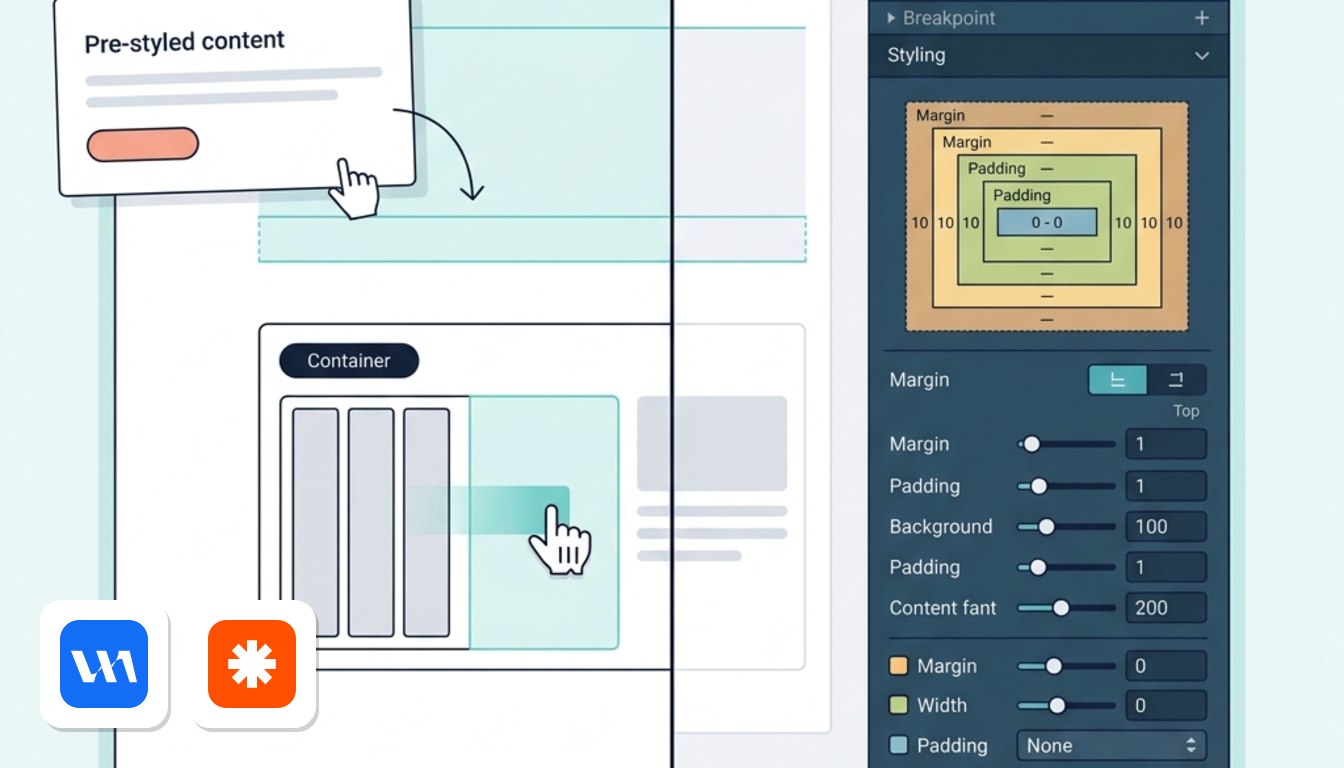1344x768 pixels.
Task: Click the Content fant value field 200
Action: [1166, 607]
